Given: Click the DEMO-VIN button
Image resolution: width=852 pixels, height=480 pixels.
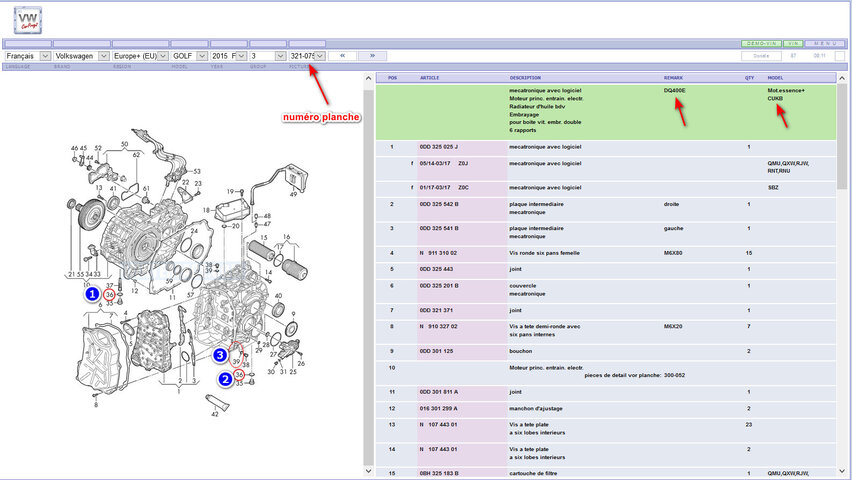Looking at the screenshot, I should coord(761,43).
